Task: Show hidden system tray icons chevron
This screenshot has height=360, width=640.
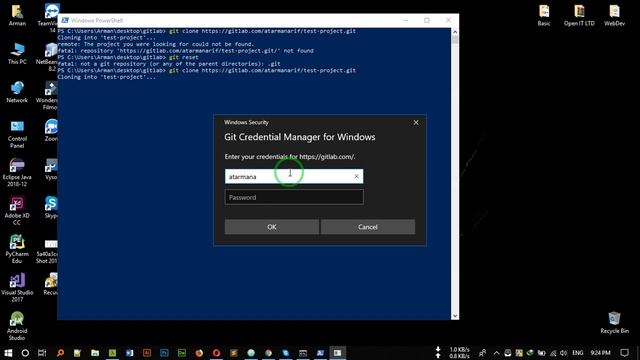Action: [x=496, y=353]
